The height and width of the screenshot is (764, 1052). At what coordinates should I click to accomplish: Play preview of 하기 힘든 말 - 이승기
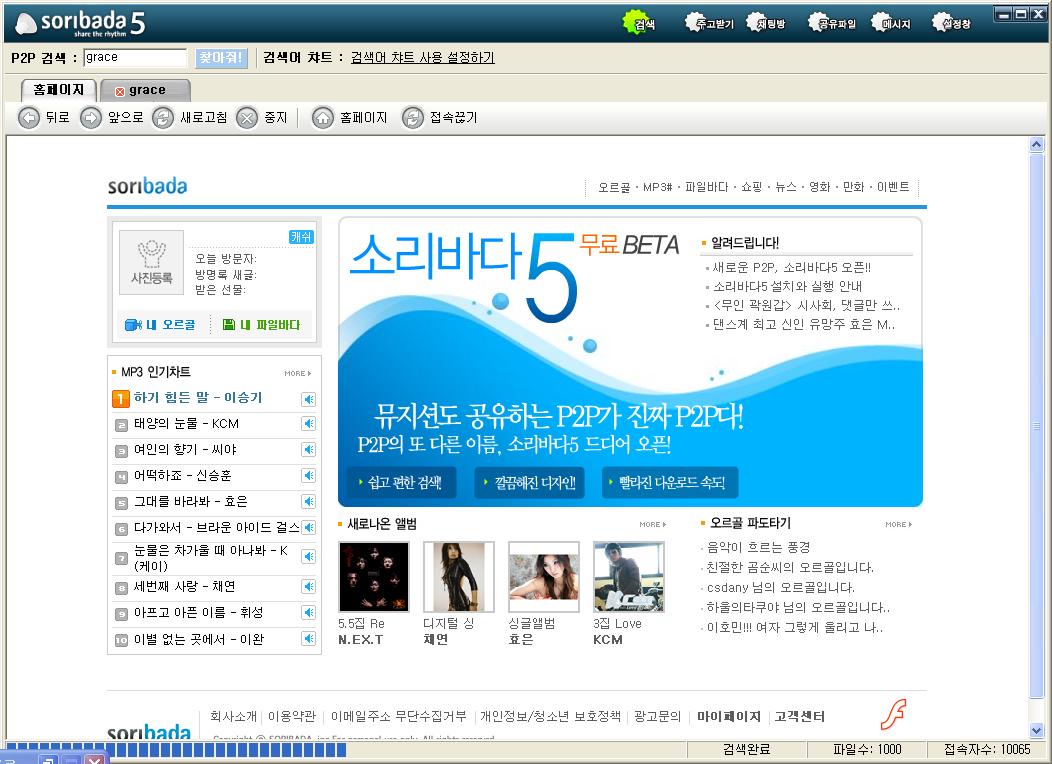tap(308, 399)
